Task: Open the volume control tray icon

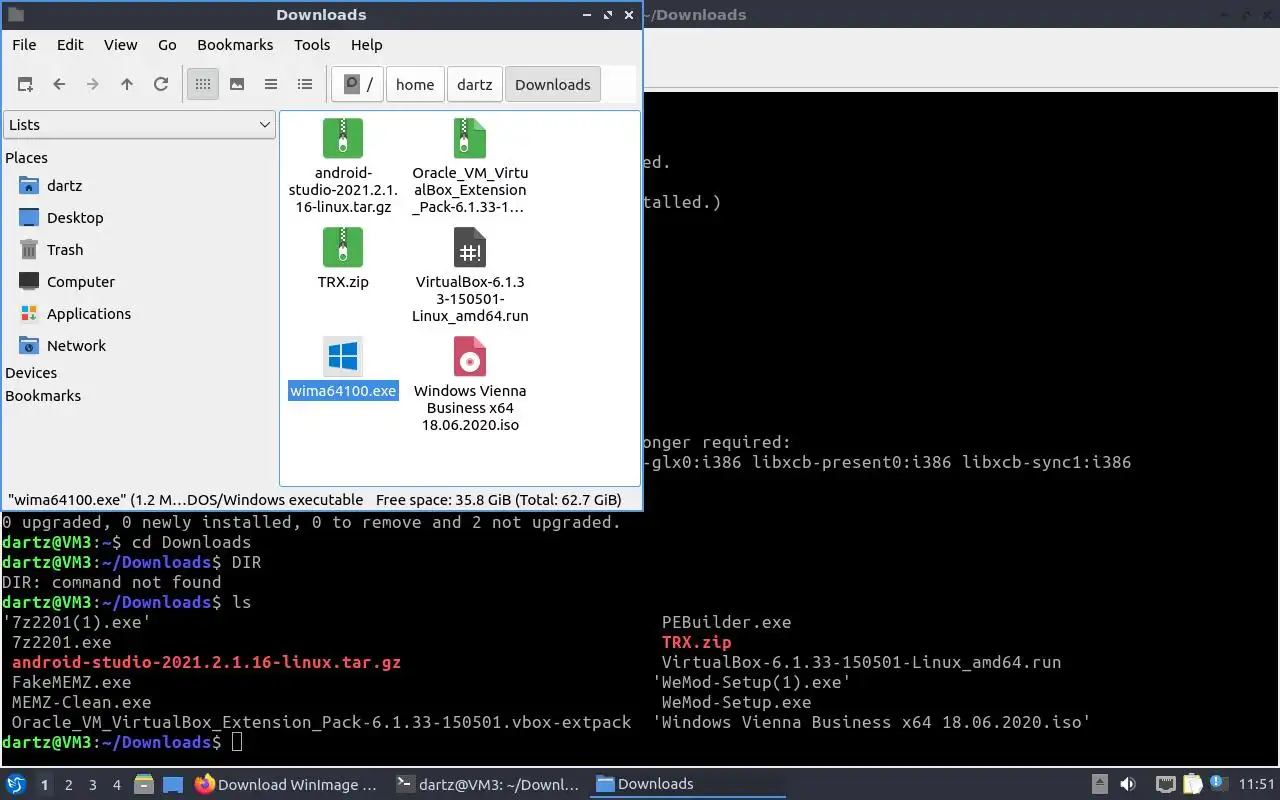Action: pos(1128,785)
